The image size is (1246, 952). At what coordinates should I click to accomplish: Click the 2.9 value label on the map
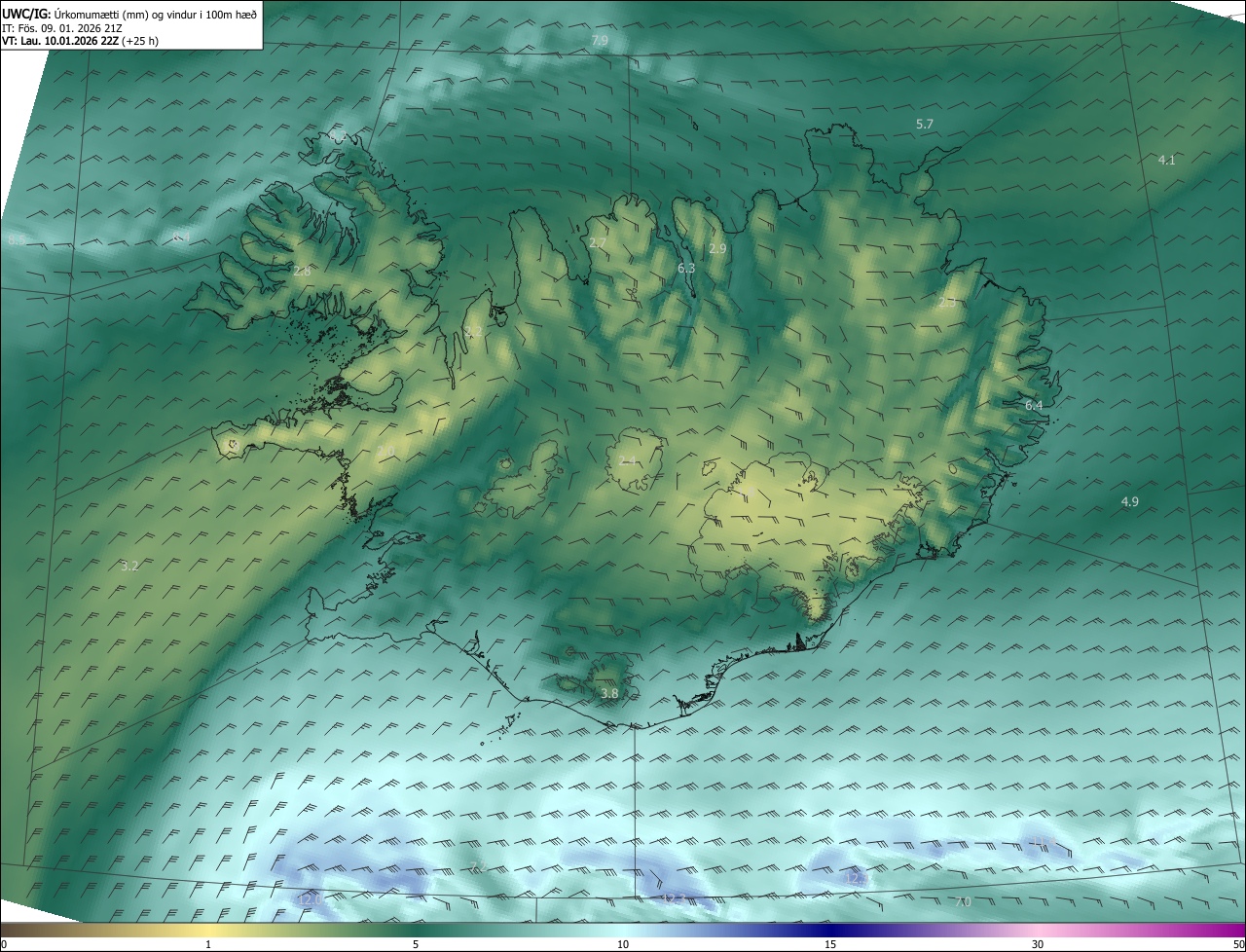coord(717,249)
